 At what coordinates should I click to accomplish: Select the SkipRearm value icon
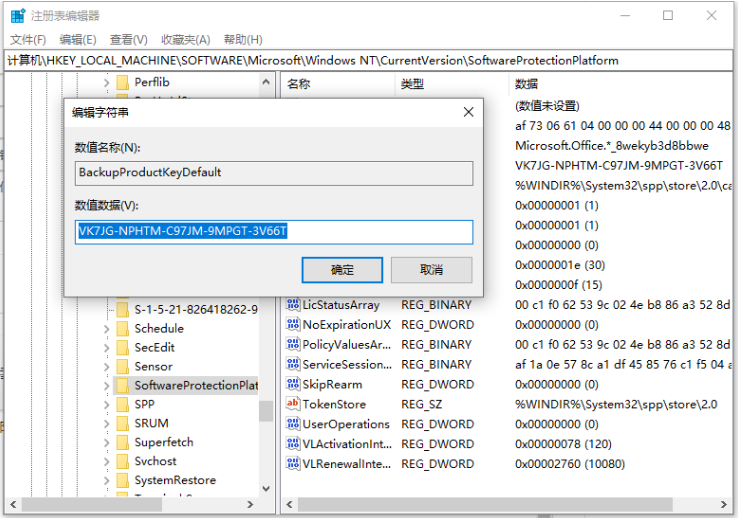[293, 385]
